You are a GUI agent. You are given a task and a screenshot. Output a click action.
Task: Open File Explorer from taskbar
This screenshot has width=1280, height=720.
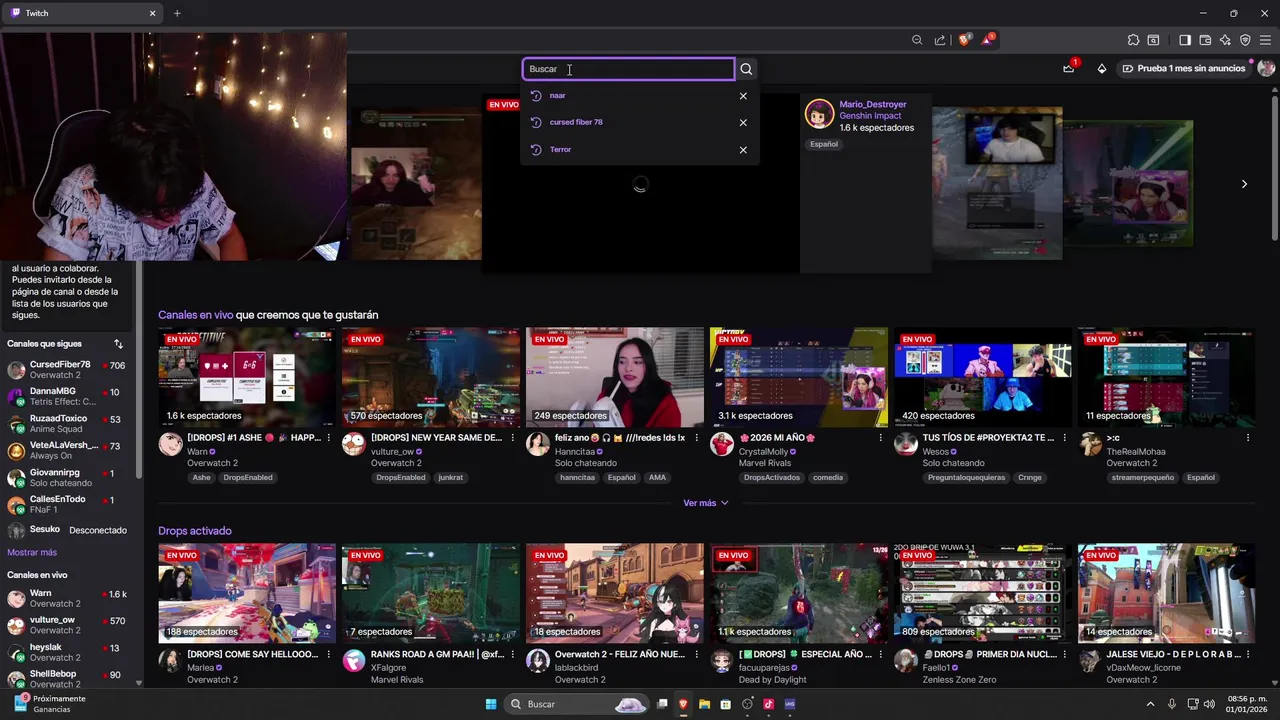(x=704, y=704)
